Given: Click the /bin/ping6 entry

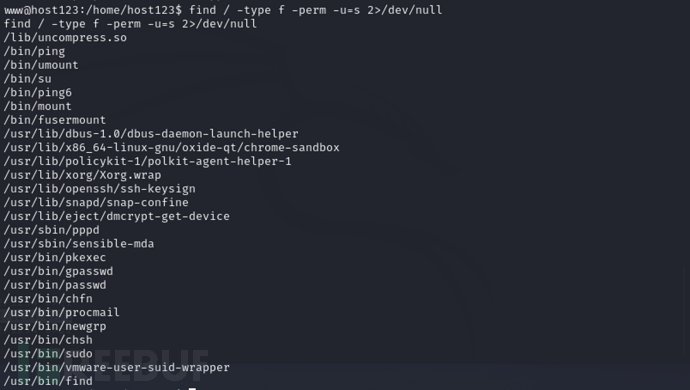Looking at the screenshot, I should click(37, 92).
